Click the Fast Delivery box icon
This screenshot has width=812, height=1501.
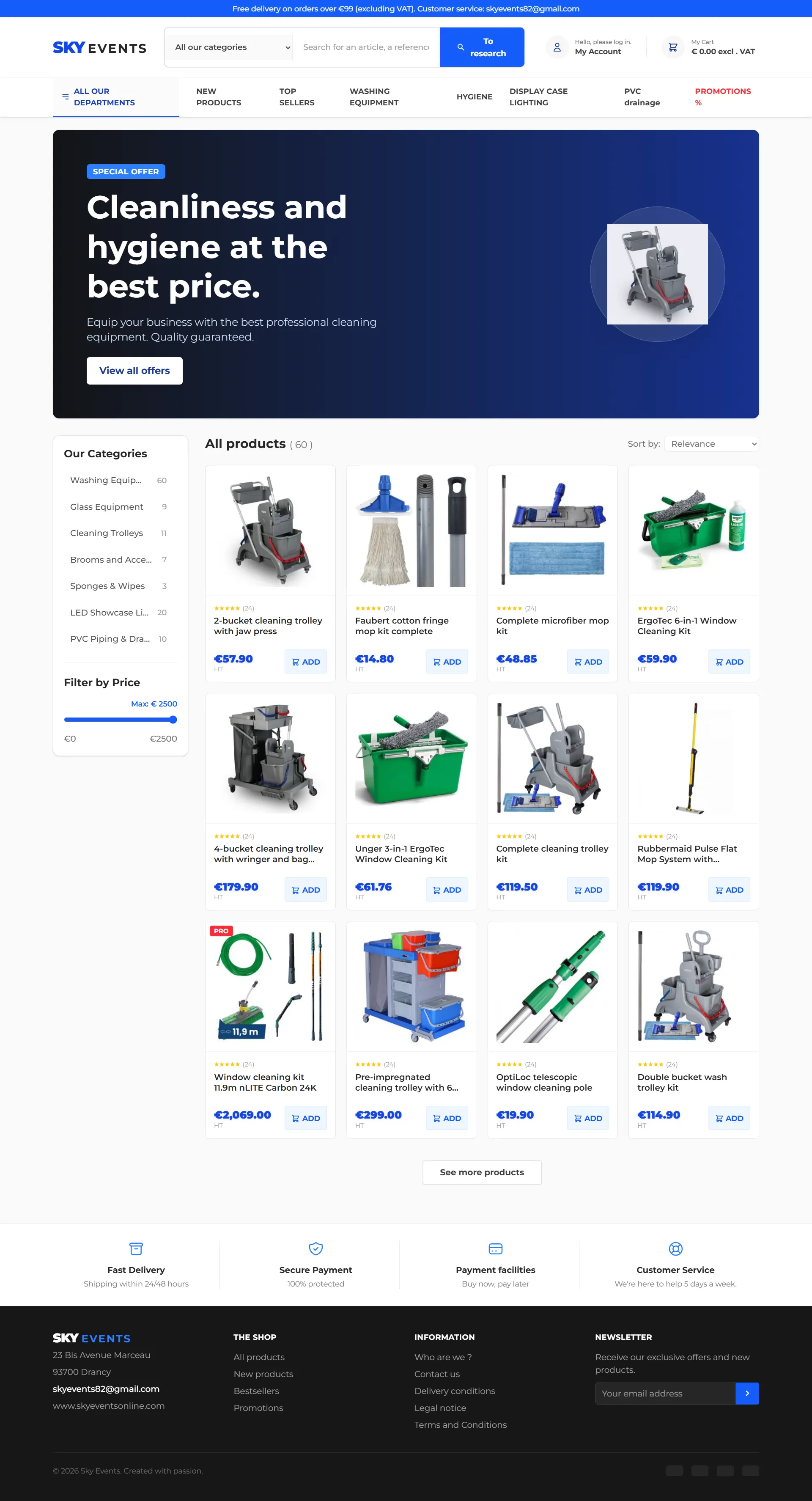click(136, 1248)
